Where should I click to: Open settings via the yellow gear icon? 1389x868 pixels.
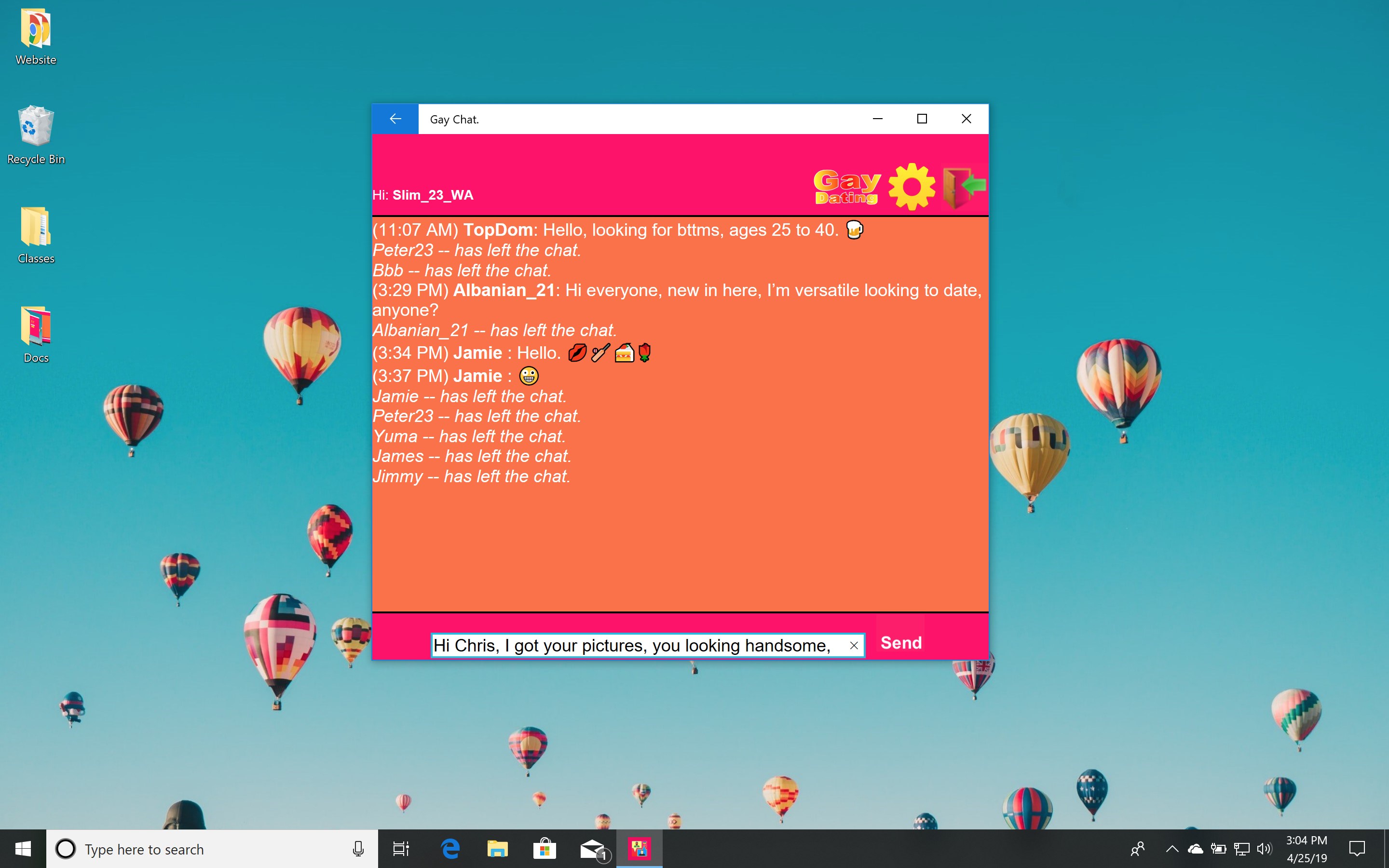[912, 187]
